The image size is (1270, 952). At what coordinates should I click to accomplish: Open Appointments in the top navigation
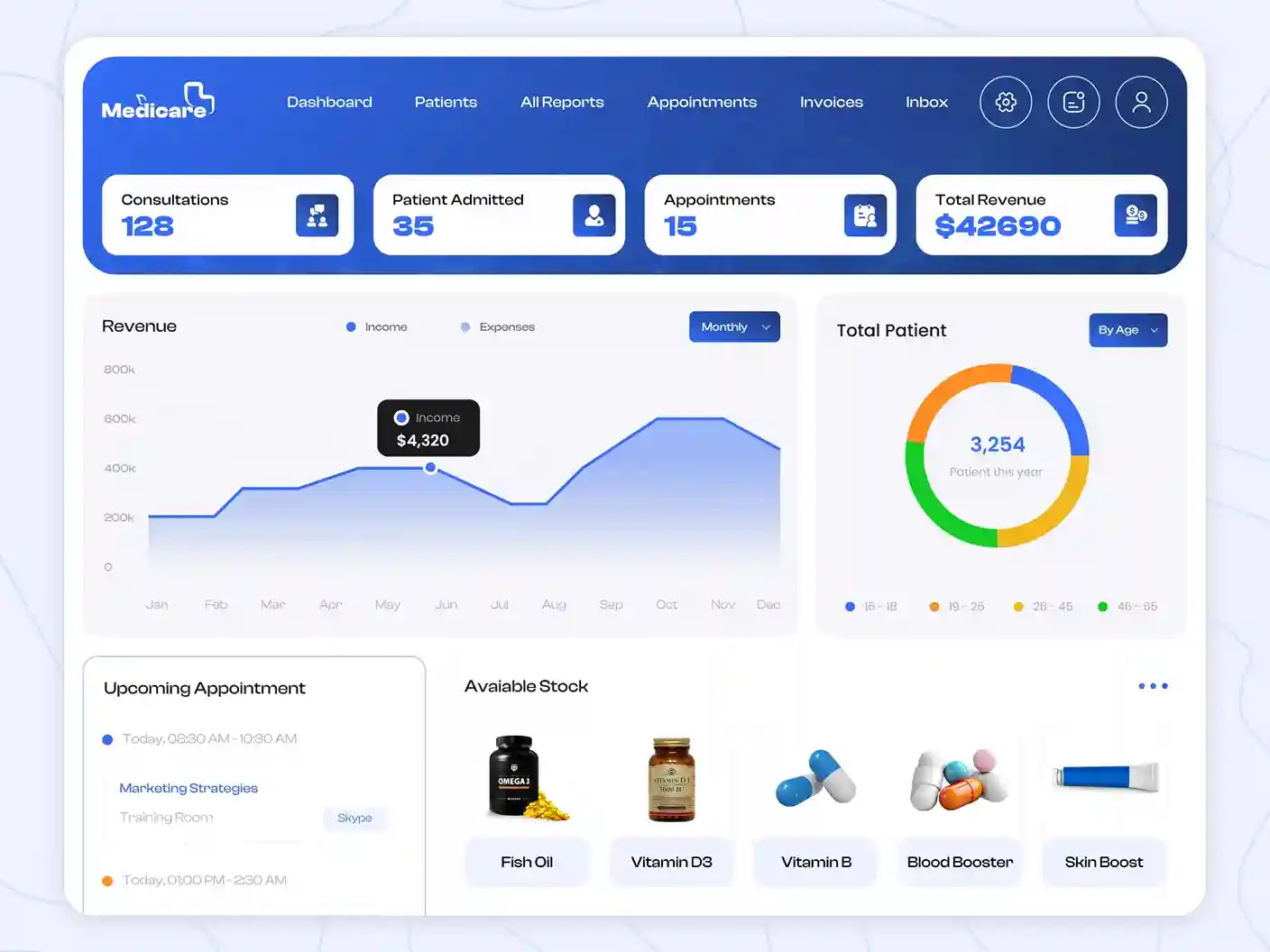tap(702, 102)
